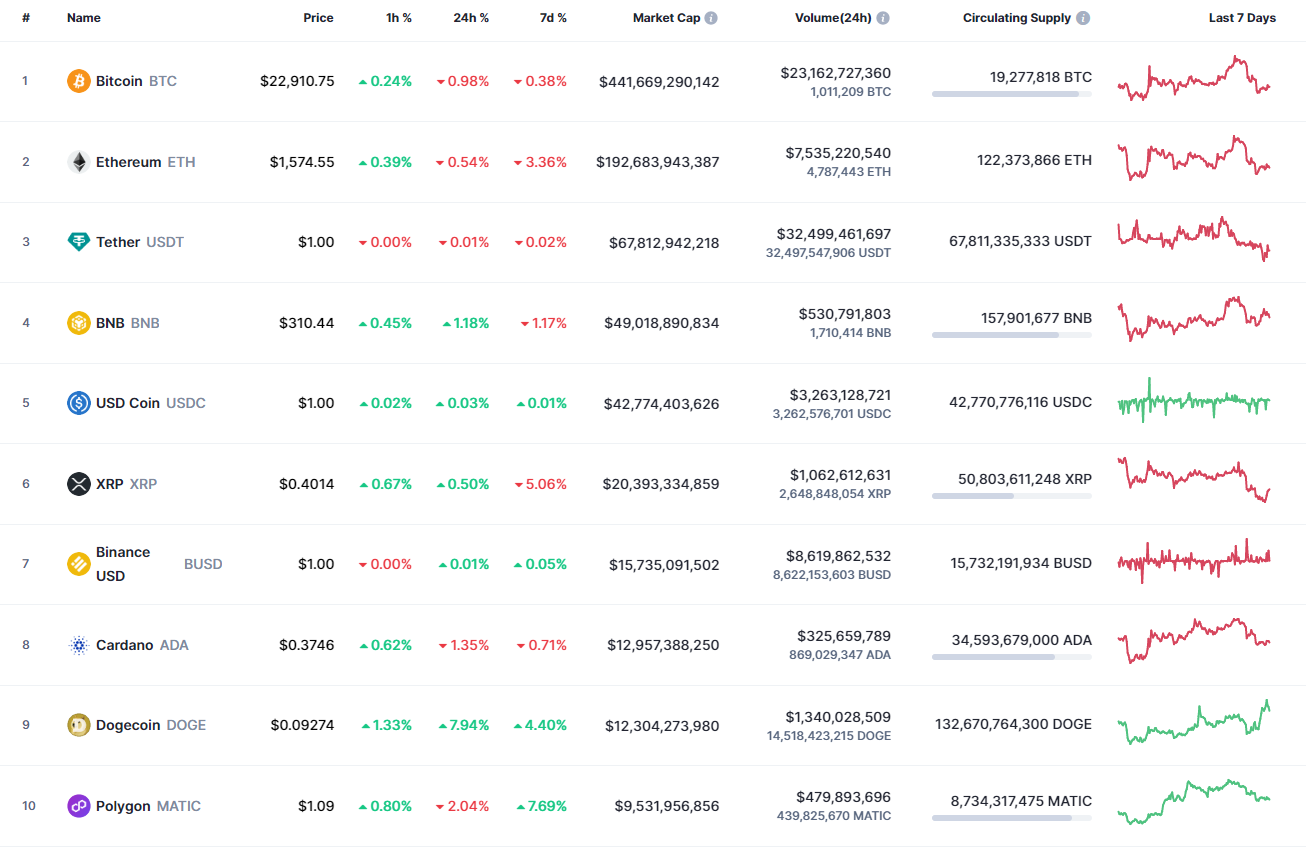Open the Bitcoin name link
Image resolution: width=1306 pixels, height=852 pixels.
[x=120, y=81]
